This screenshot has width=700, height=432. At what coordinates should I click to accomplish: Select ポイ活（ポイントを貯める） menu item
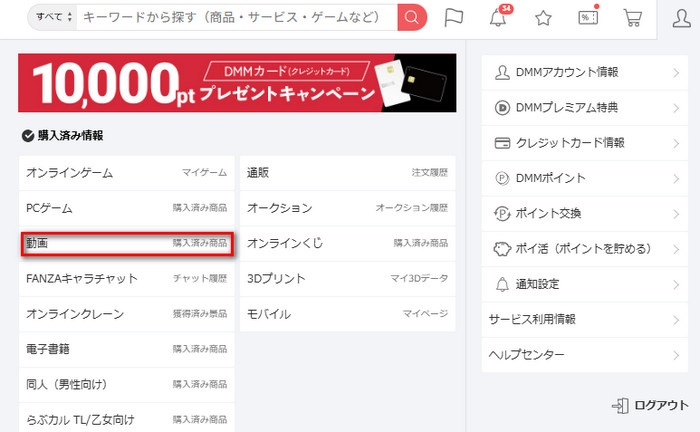click(x=584, y=249)
